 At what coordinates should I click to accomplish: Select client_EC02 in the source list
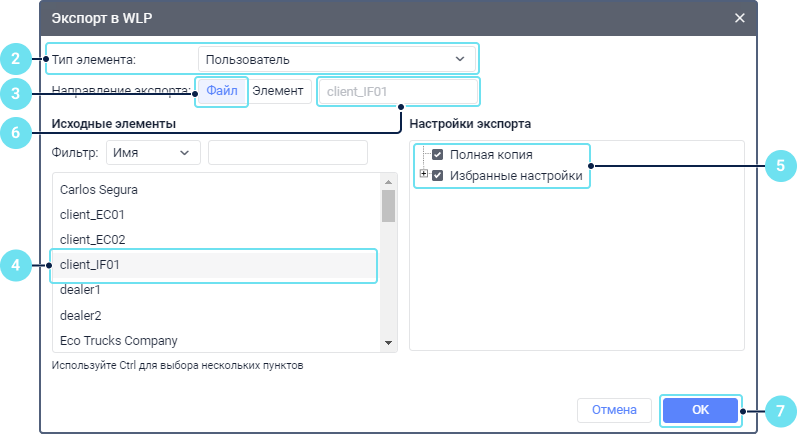[x=92, y=239]
